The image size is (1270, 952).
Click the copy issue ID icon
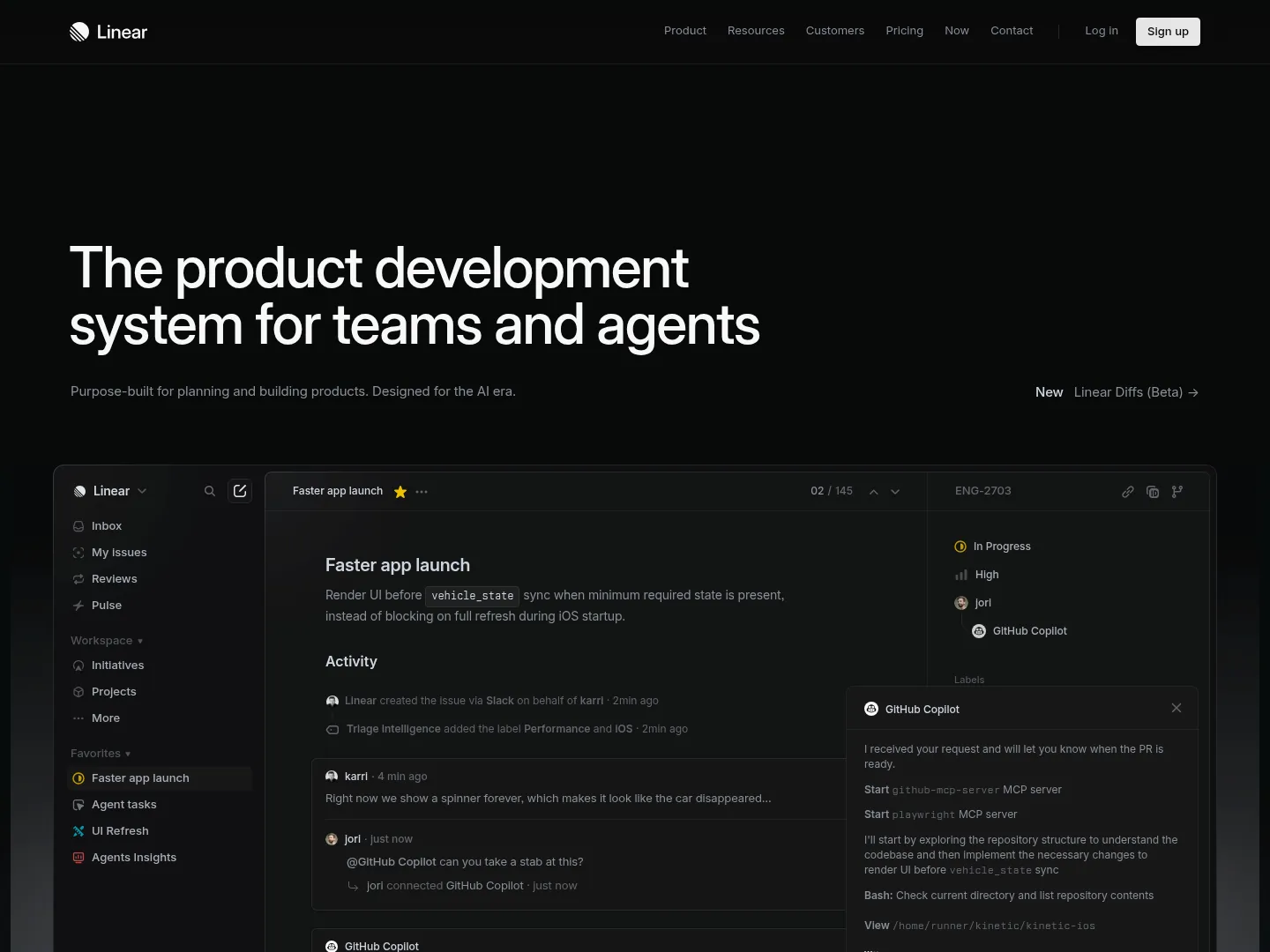1153,492
